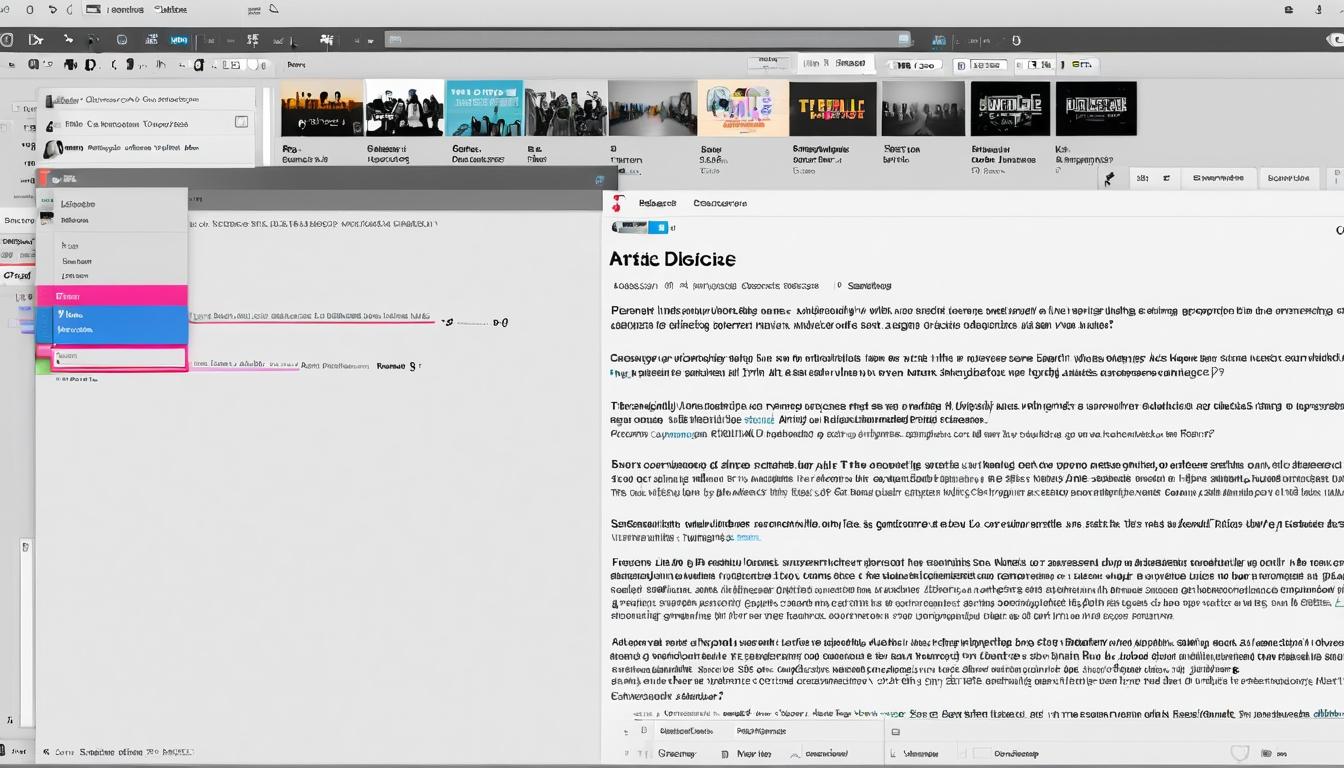Open the last black thumbnail in the strip

[x=1096, y=108]
